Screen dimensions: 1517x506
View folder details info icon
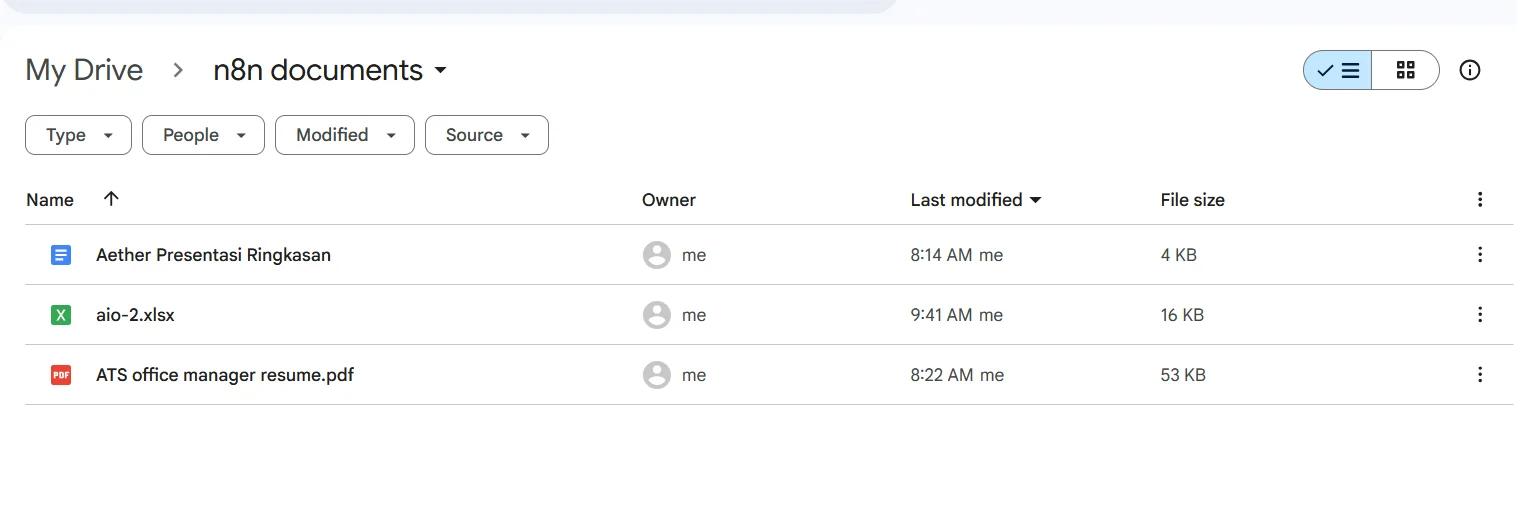tap(1469, 70)
